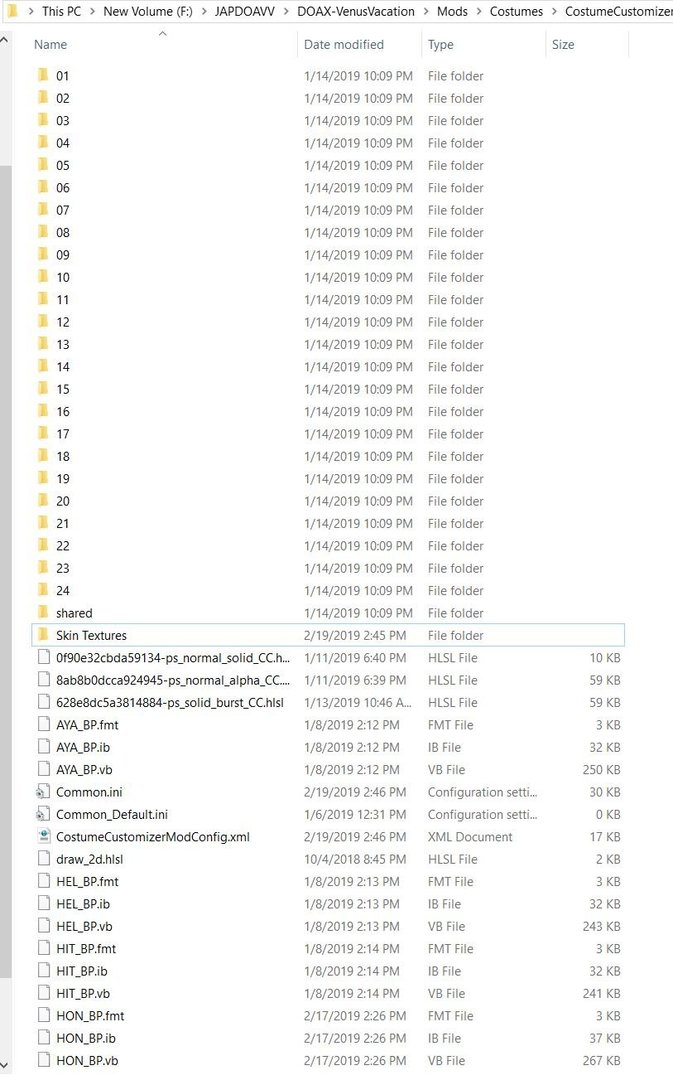
Task: Click the Skin Textures folder icon
Action: 43,635
